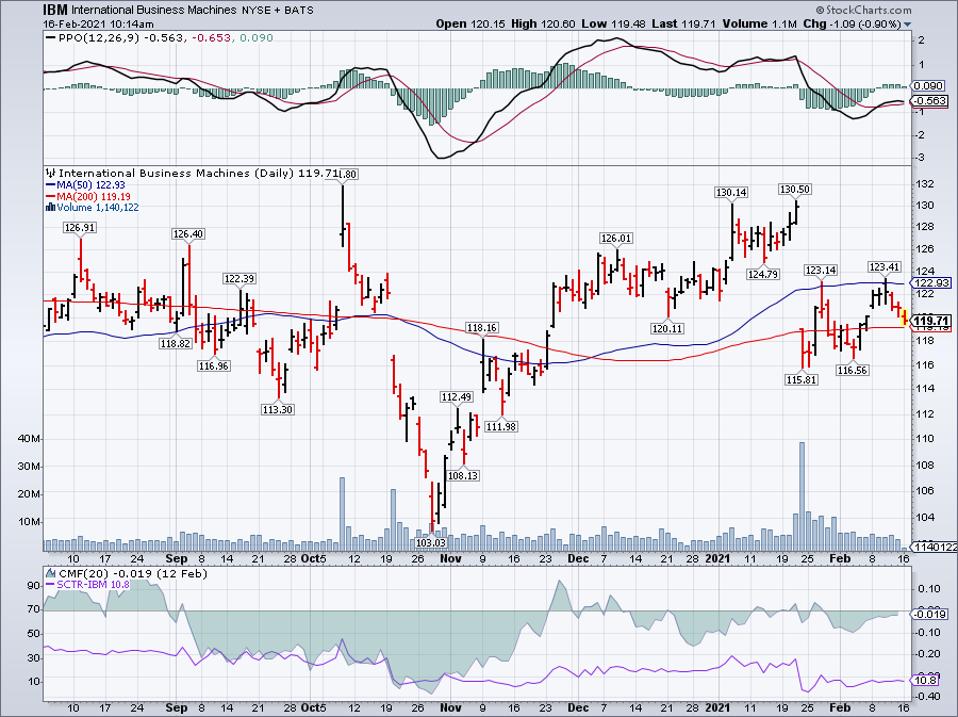Select the 'Open 120.15' quote value

470,24
